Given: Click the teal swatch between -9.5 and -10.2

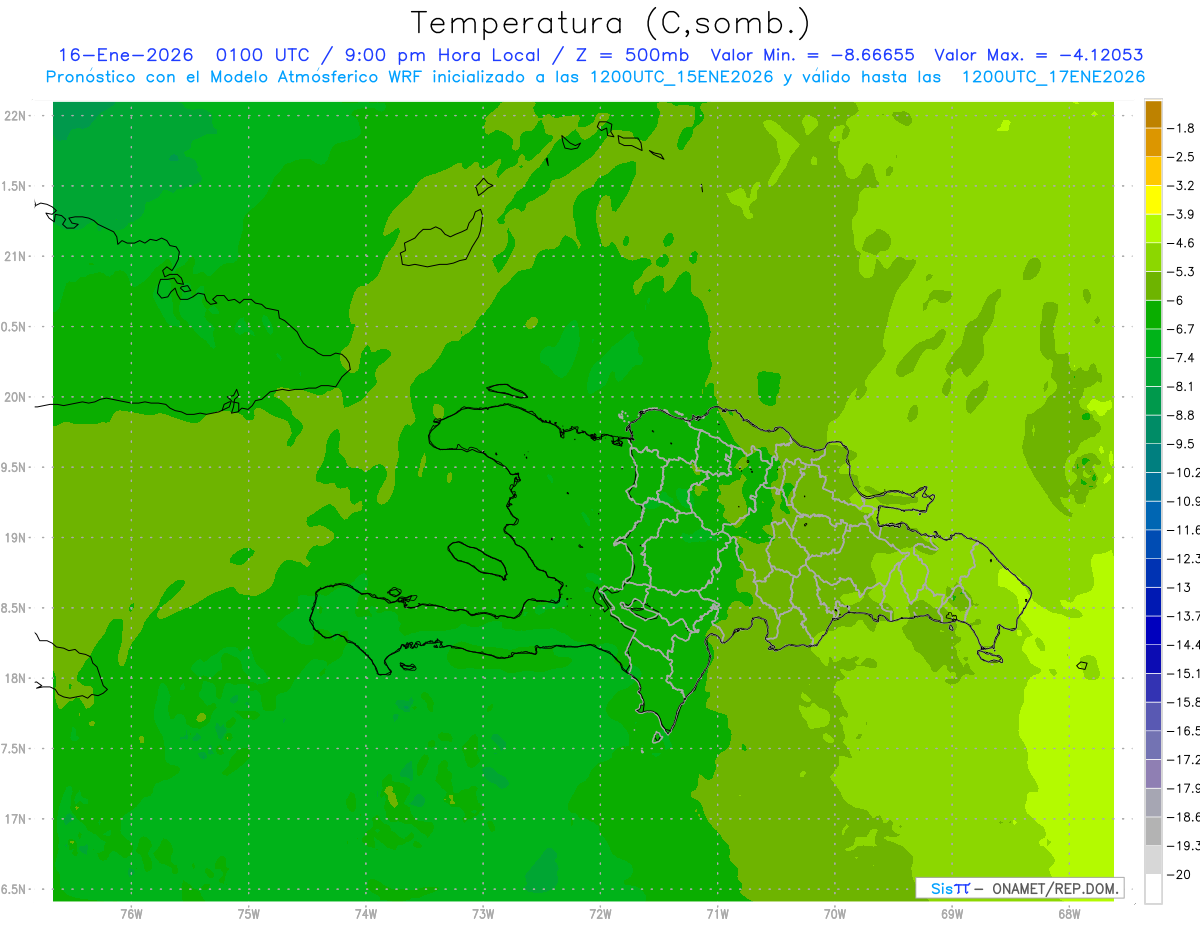Looking at the screenshot, I should pos(1153,458).
